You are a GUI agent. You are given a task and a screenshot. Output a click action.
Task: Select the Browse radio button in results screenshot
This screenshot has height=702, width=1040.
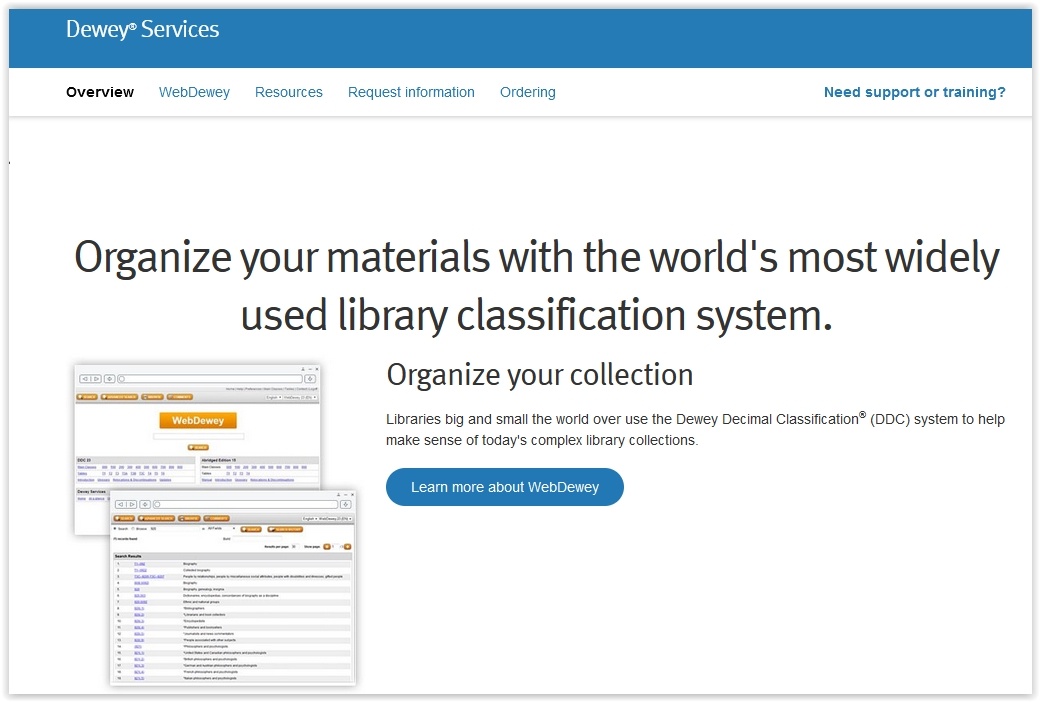(134, 528)
